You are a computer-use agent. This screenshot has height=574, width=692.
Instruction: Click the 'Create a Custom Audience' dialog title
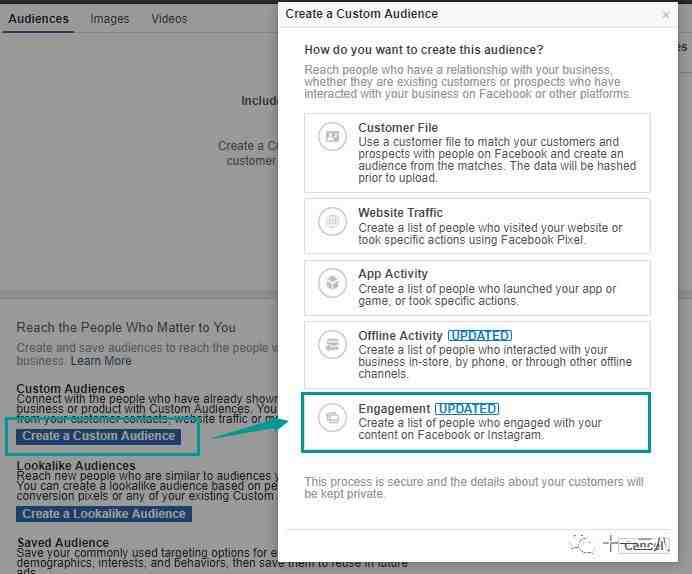coord(361,14)
